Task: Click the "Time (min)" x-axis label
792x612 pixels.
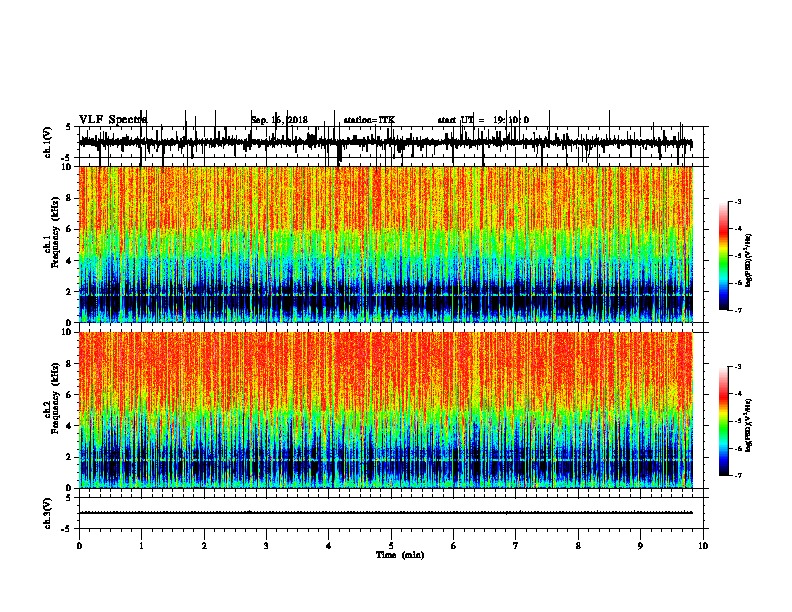Action: pos(400,555)
